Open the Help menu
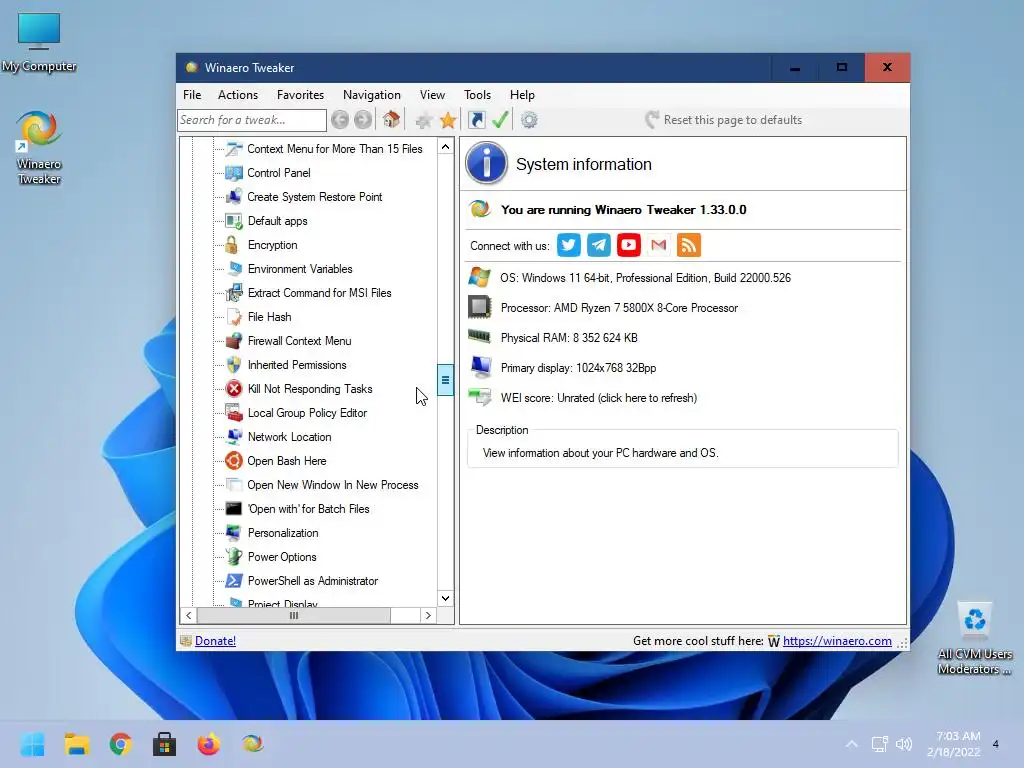1024x768 pixels. (522, 95)
